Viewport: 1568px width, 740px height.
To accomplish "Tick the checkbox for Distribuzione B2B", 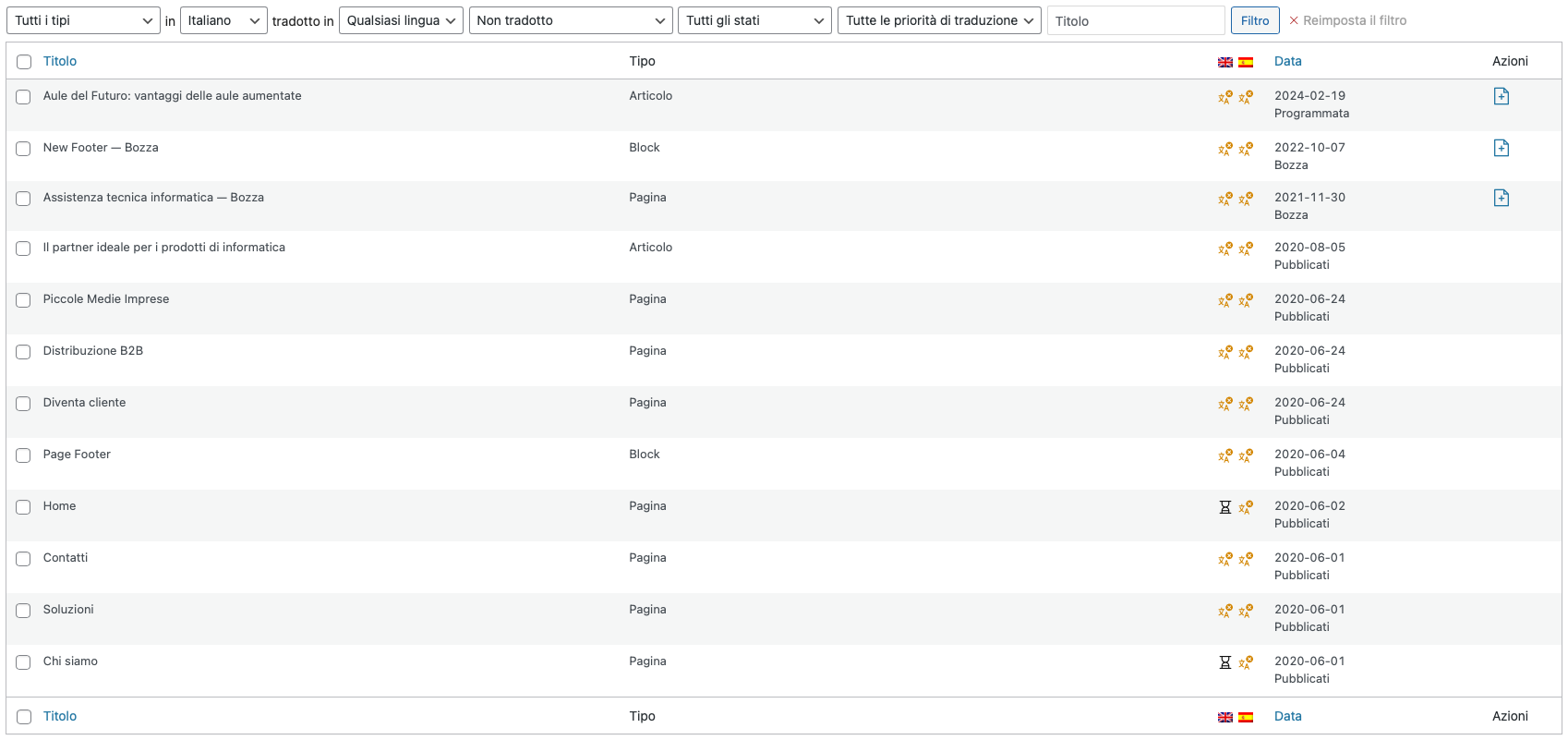I will tap(24, 352).
